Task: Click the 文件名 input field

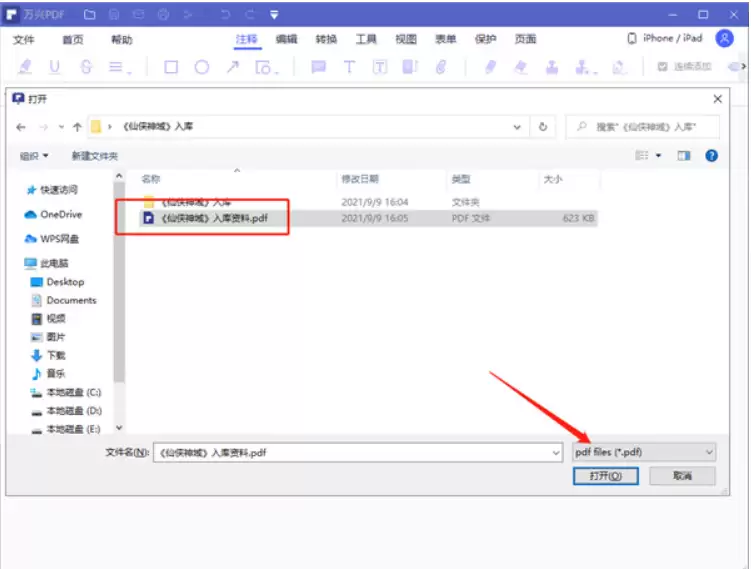Action: [357, 452]
